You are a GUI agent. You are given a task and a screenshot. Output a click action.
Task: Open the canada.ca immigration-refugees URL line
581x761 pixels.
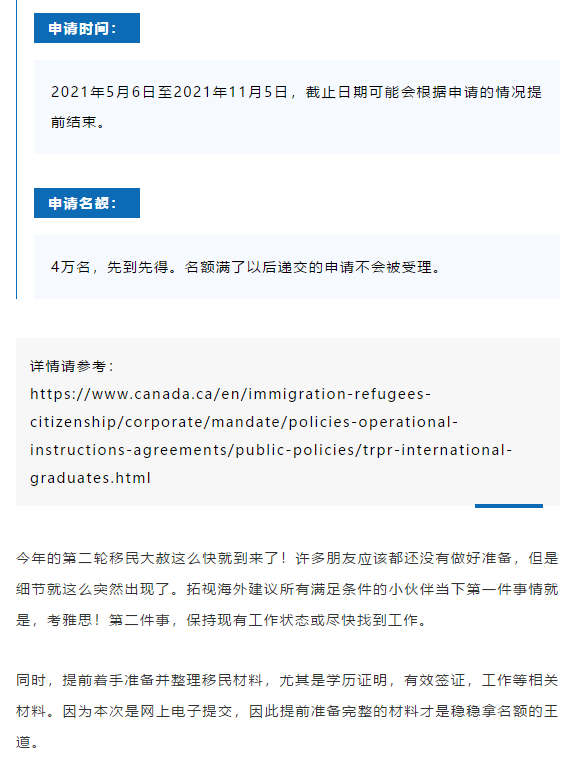click(x=231, y=394)
